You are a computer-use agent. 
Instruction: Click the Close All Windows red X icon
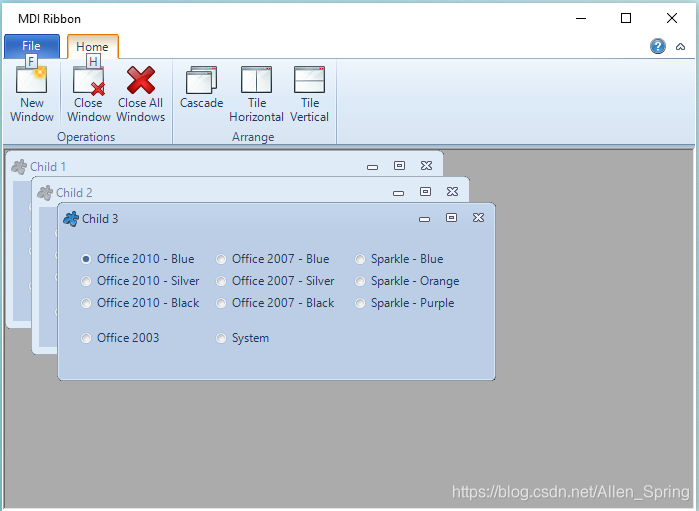coord(141,80)
